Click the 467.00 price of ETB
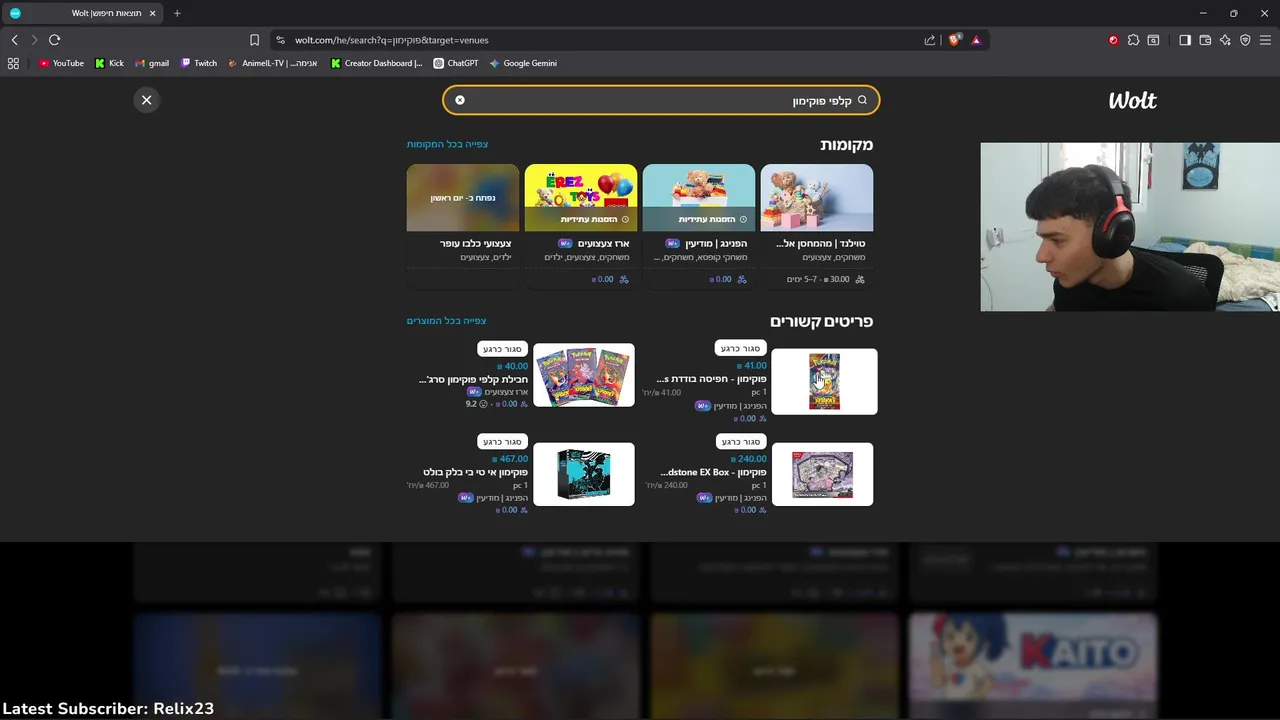 [x=509, y=459]
